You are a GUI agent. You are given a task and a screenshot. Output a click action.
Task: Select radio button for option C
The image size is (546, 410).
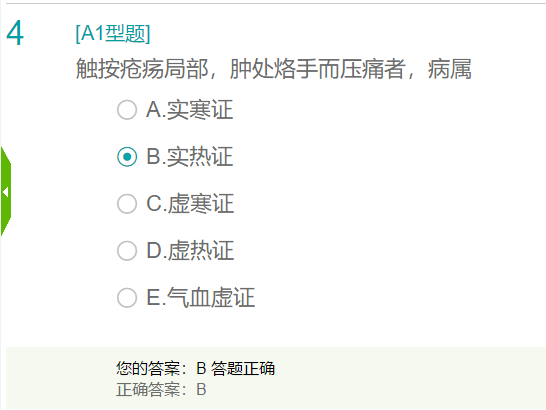127,204
